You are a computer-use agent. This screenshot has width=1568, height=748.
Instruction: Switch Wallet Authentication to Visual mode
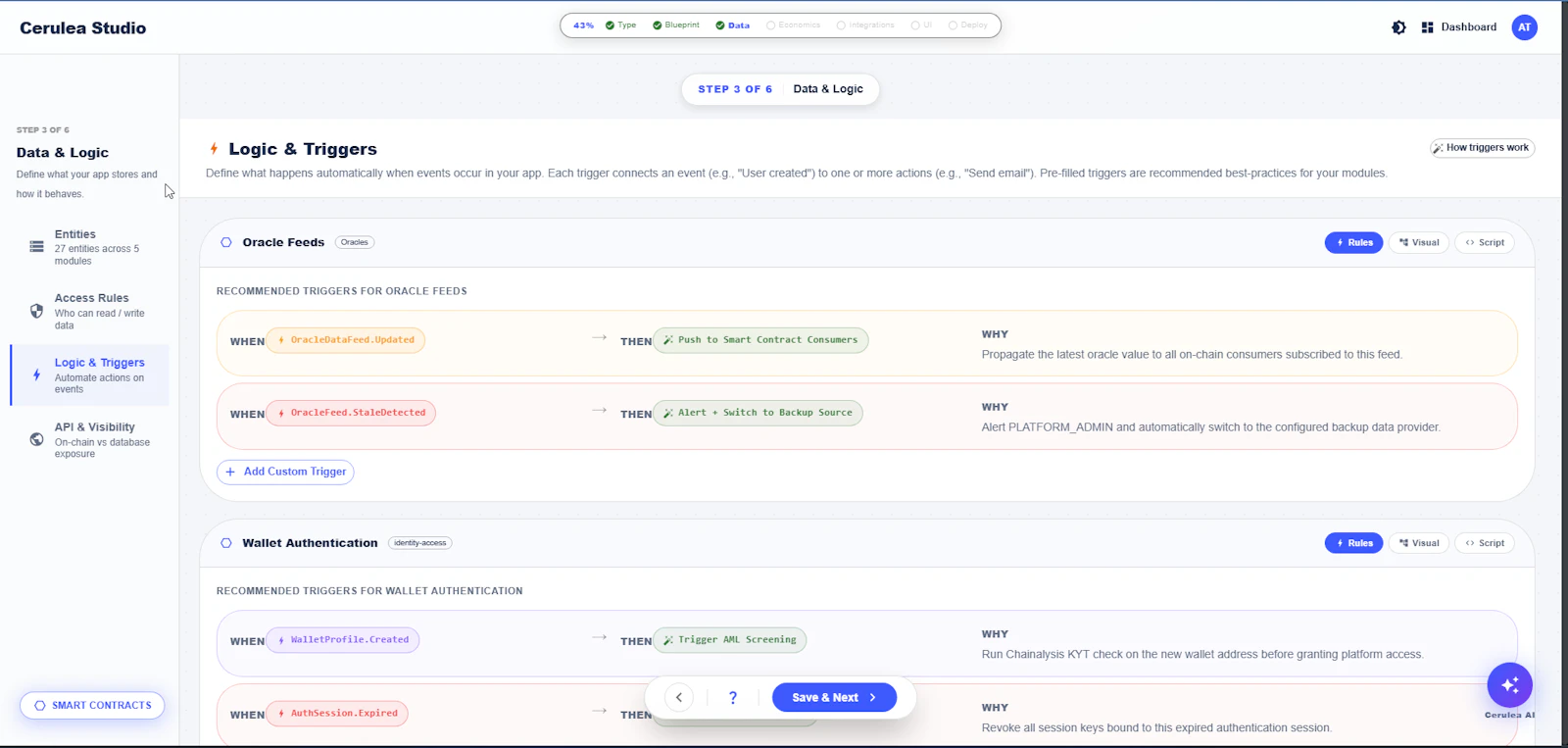1419,543
